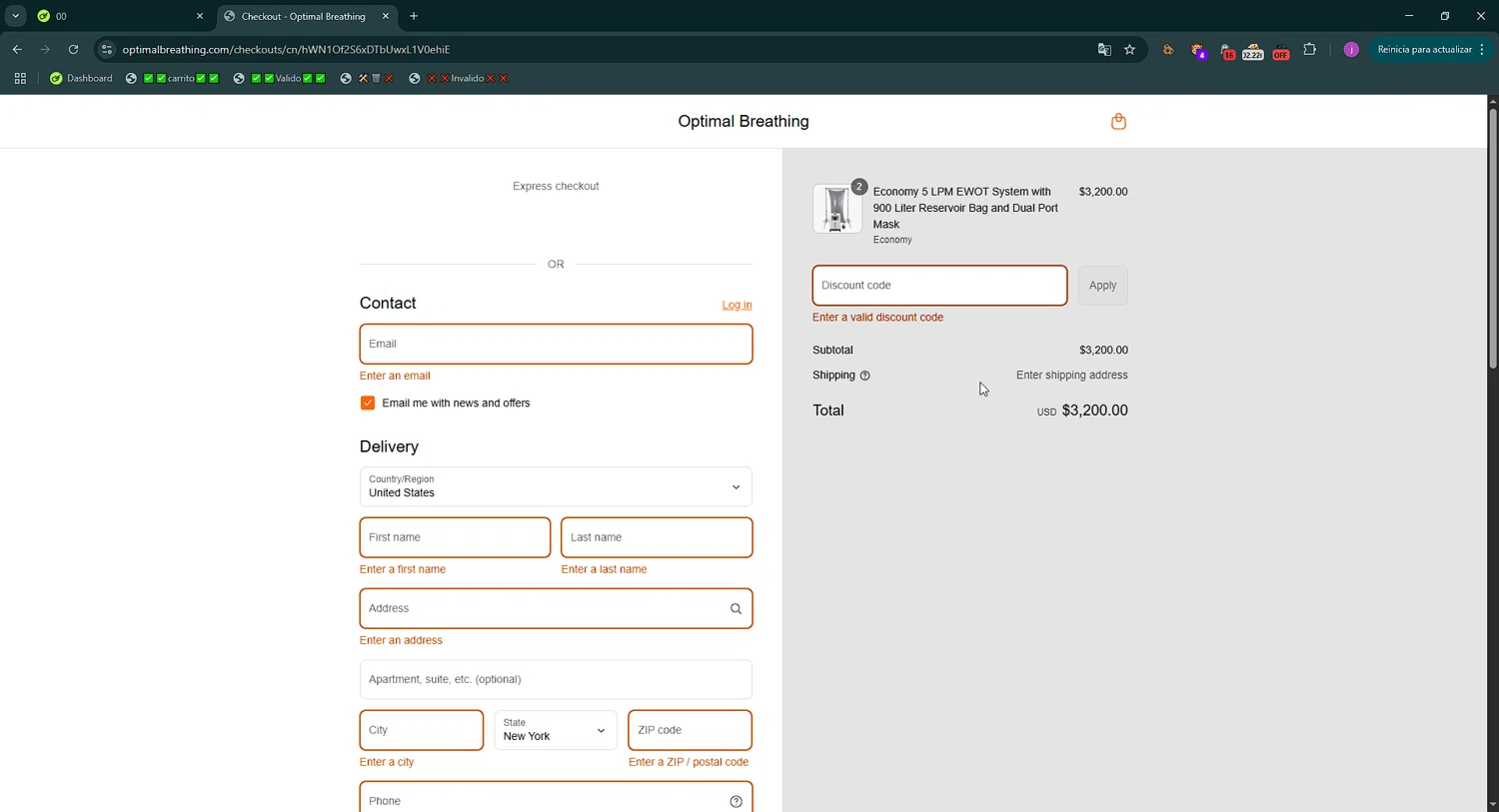Click the 'Express checkout' heading text
The width and height of the screenshot is (1499, 812).
click(556, 186)
